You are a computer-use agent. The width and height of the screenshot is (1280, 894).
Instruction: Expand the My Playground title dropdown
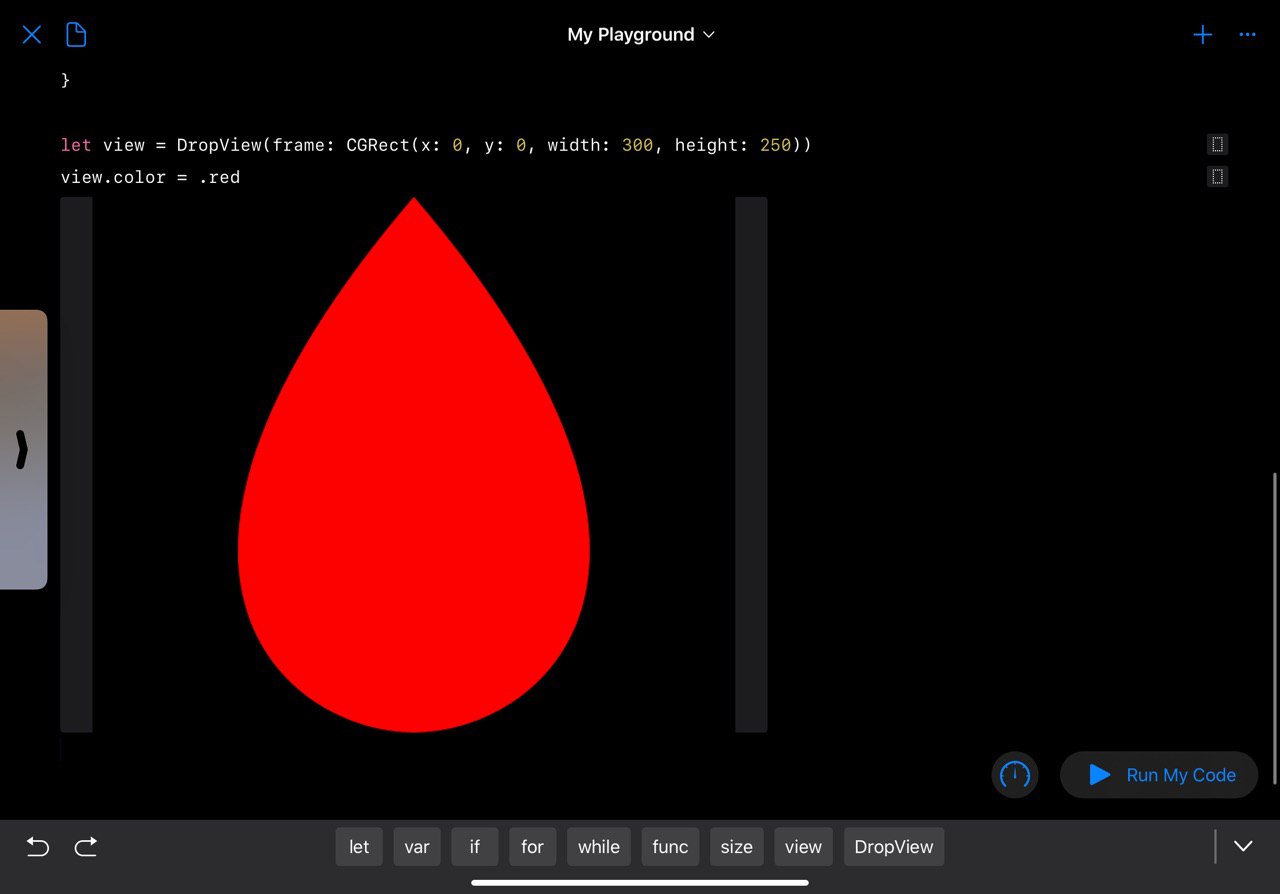(641, 35)
